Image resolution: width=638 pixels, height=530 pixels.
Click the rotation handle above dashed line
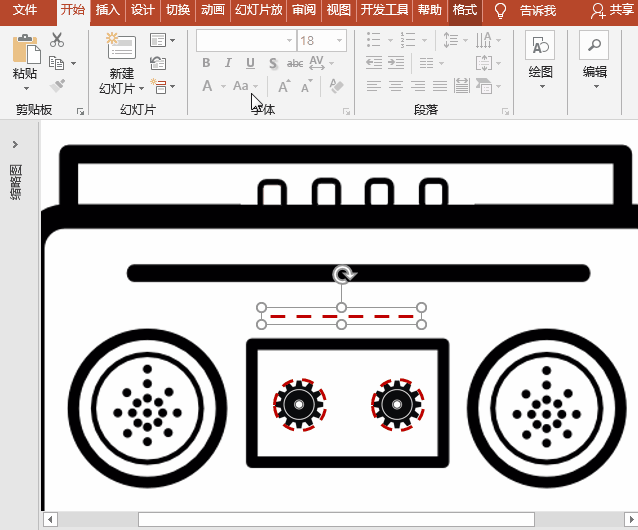tap(342, 275)
